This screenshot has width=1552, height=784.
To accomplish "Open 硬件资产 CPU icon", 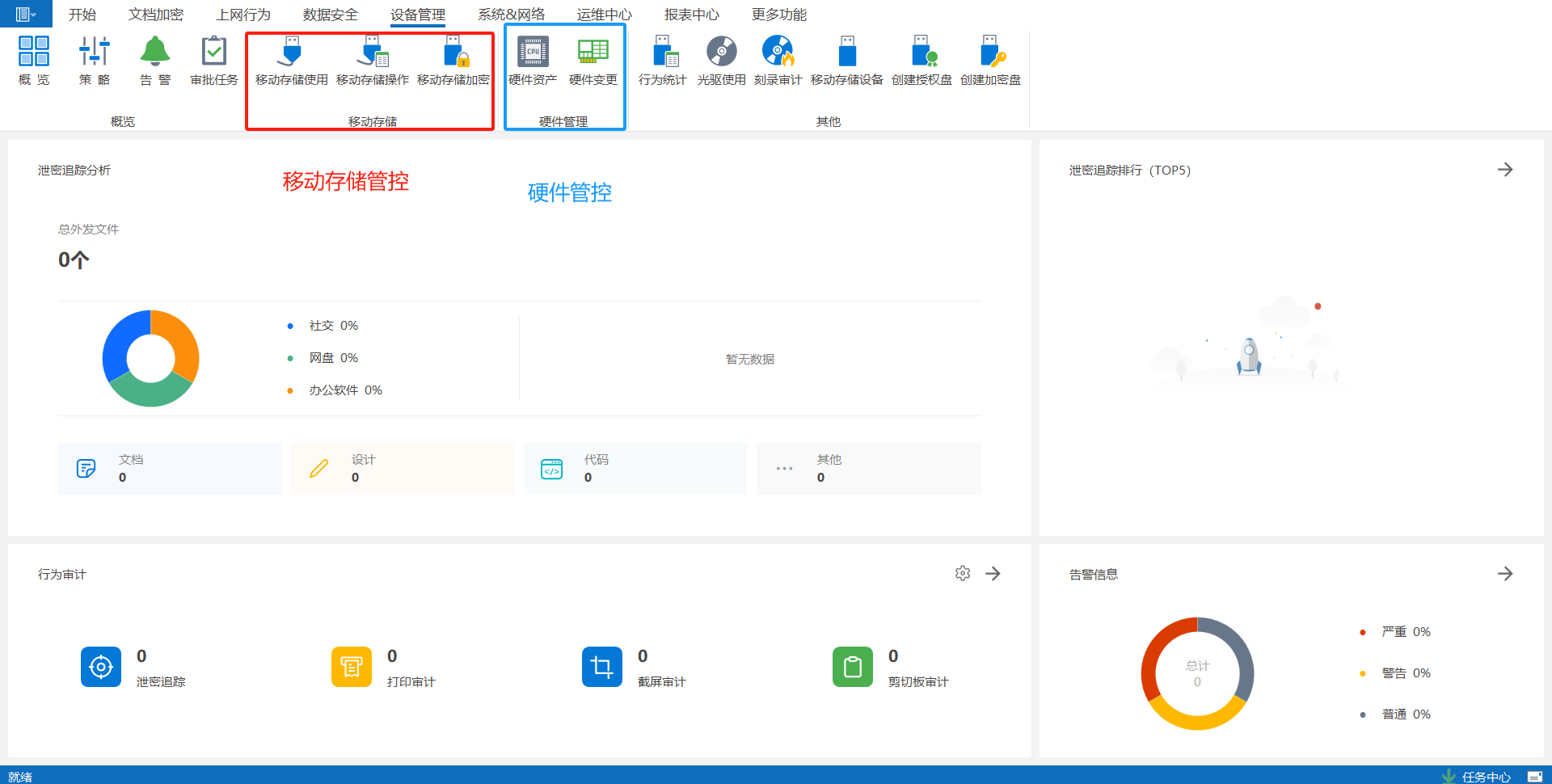I will 533,61.
